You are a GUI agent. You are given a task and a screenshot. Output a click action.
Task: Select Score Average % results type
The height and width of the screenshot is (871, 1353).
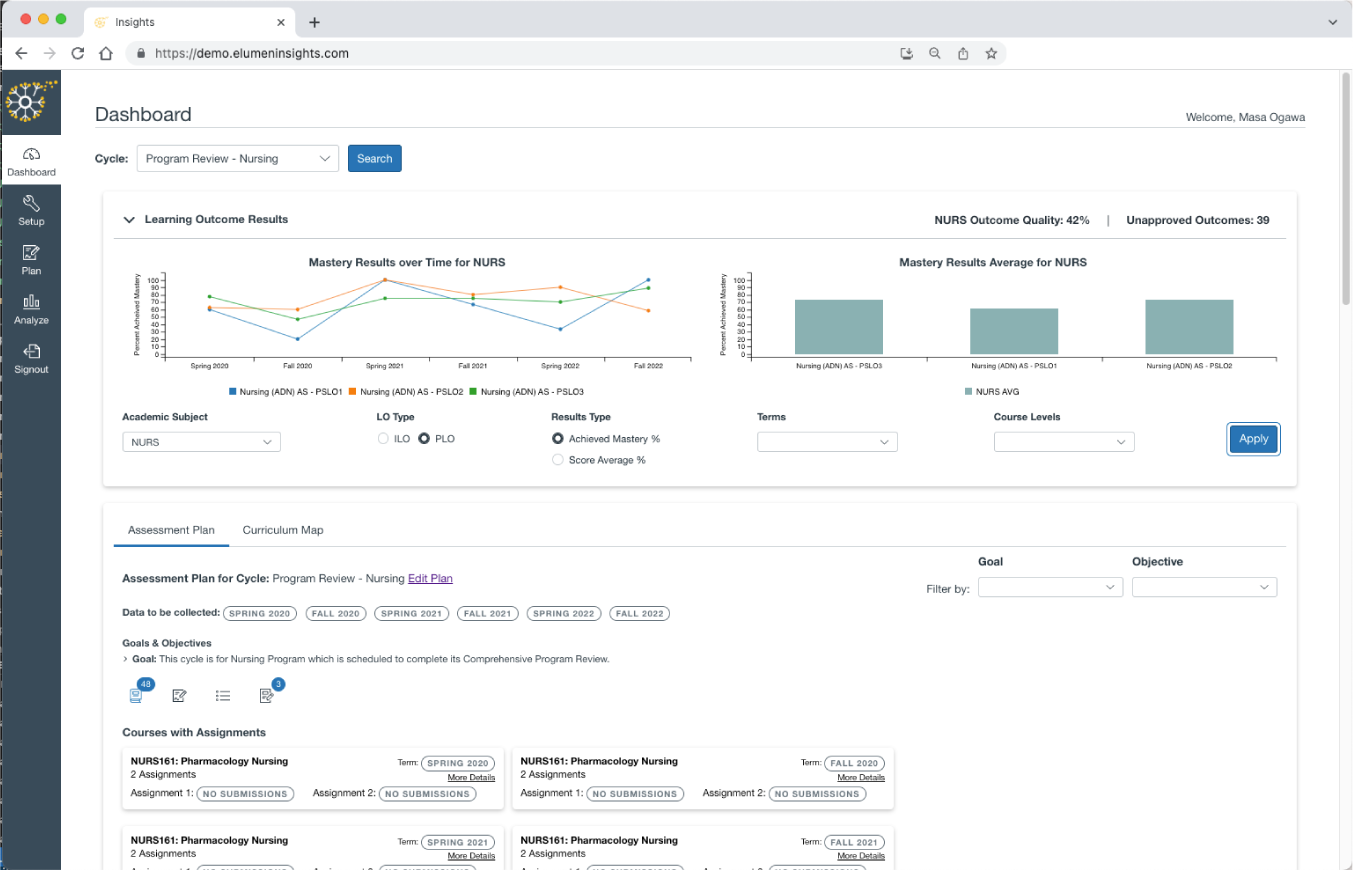(558, 460)
